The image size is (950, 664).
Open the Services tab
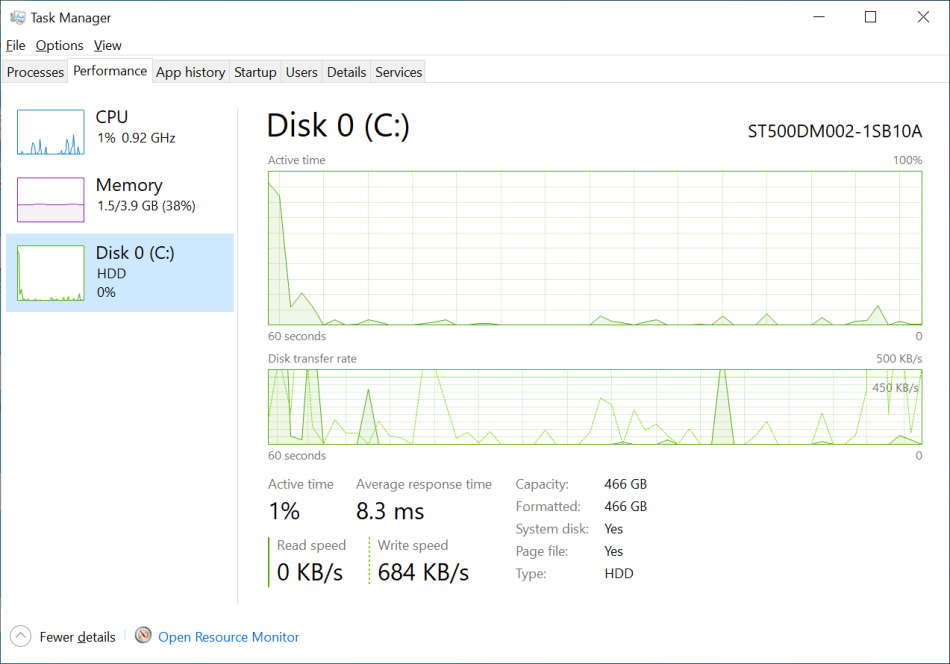(x=398, y=72)
